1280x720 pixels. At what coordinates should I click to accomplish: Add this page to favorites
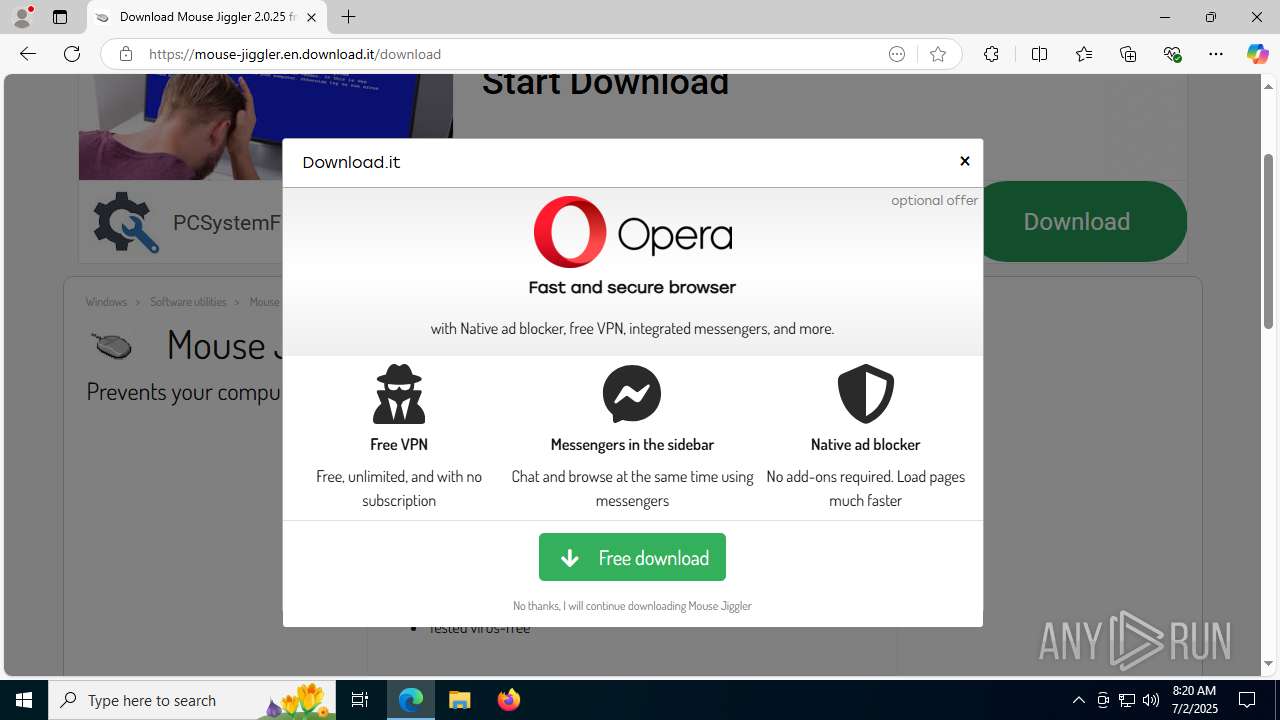(937, 54)
